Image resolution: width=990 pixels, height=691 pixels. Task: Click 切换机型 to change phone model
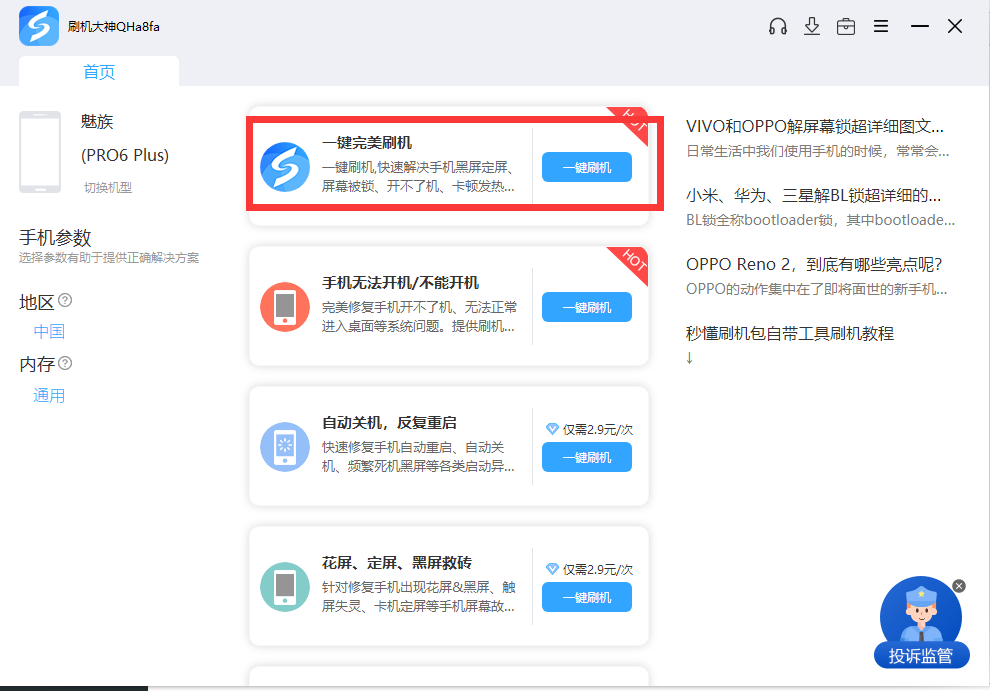point(108,187)
